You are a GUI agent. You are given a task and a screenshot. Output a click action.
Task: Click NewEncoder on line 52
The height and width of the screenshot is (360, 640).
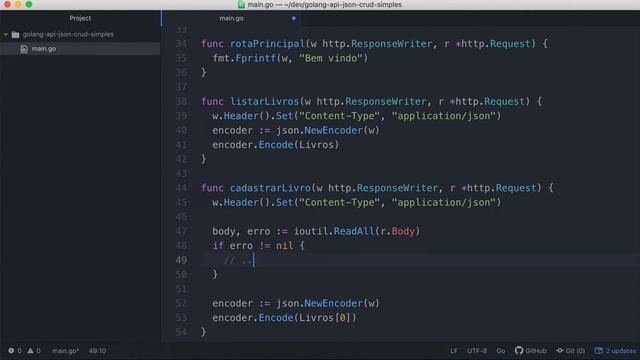(333, 303)
